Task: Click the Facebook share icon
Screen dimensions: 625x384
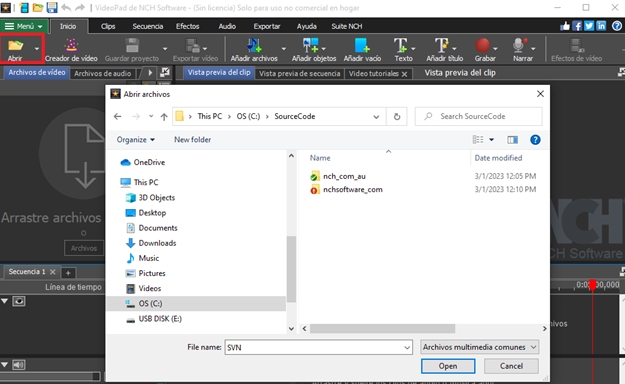Action: pos(577,26)
